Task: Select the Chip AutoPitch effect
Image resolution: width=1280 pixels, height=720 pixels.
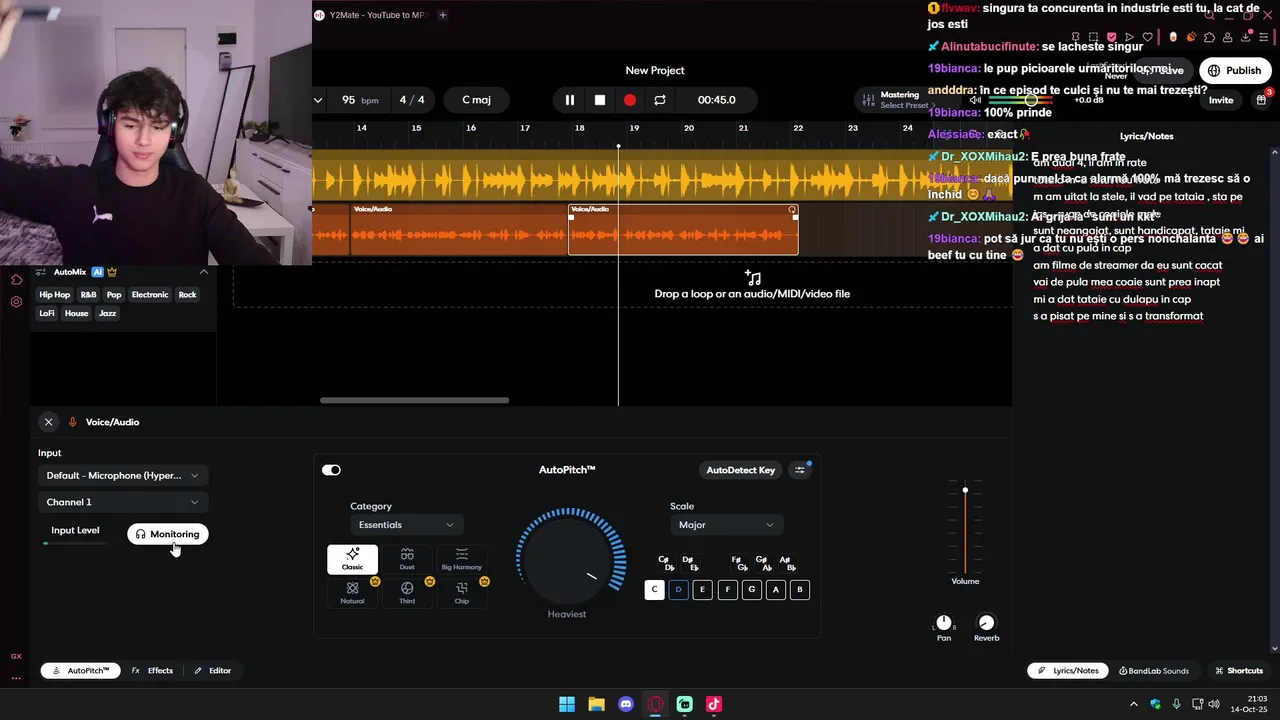Action: [x=461, y=593]
